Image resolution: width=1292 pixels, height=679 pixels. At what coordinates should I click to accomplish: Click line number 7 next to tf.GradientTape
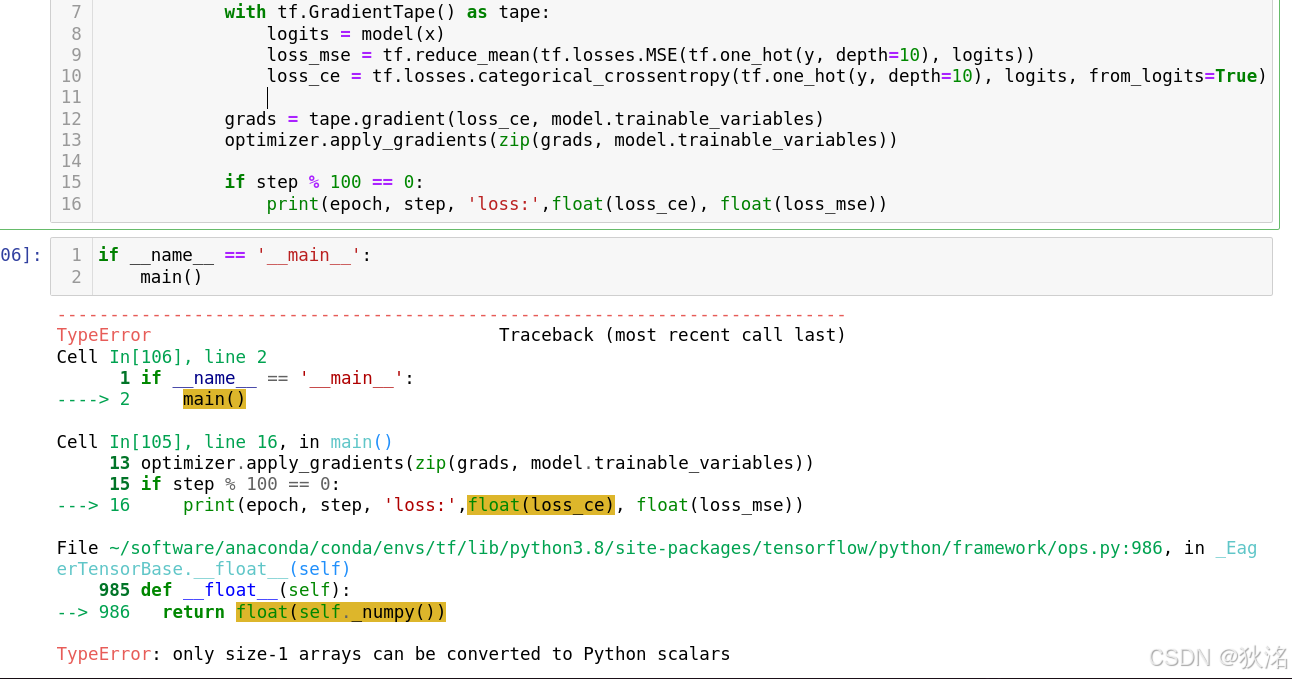(x=76, y=12)
